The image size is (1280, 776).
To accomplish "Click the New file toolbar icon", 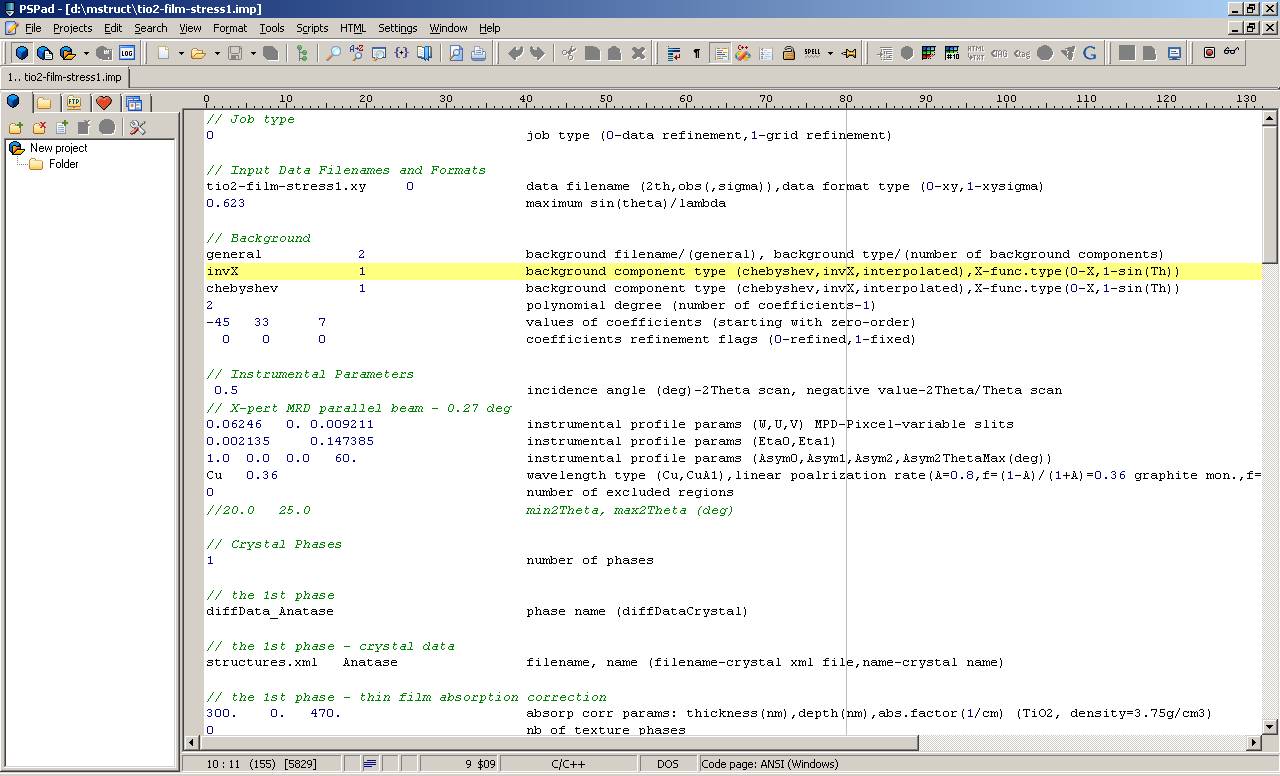I will pos(164,53).
